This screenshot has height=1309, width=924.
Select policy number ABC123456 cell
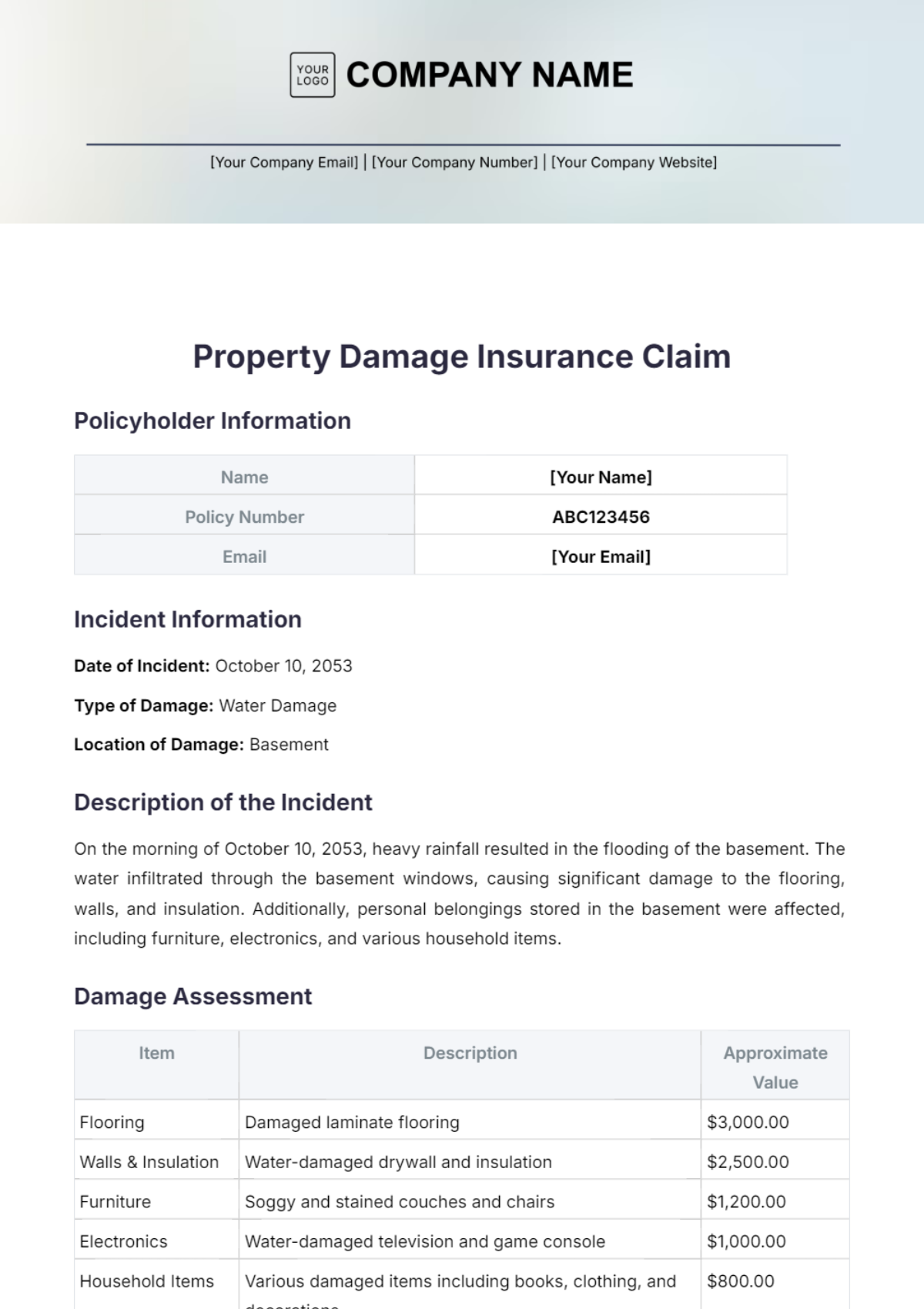pyautogui.click(x=601, y=517)
